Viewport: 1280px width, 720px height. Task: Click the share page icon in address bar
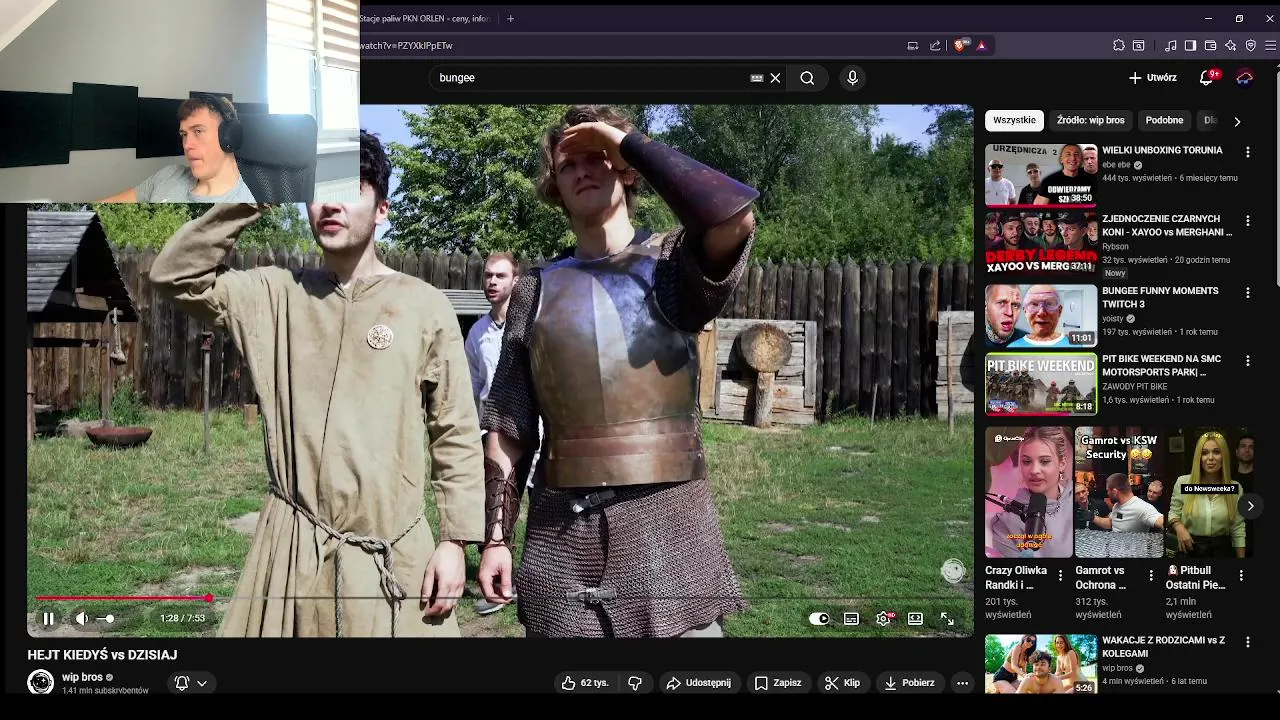935,45
